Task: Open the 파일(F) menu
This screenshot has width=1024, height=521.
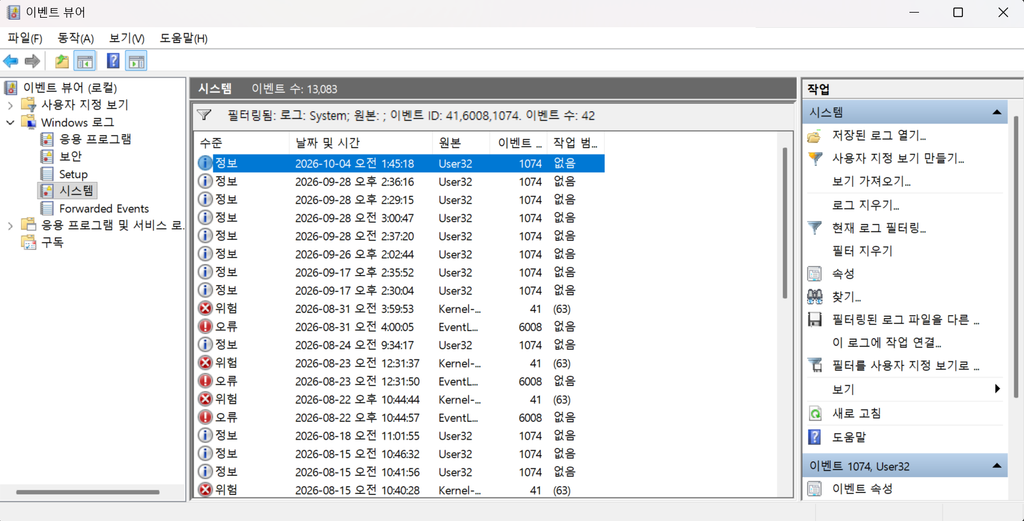Action: (25, 39)
